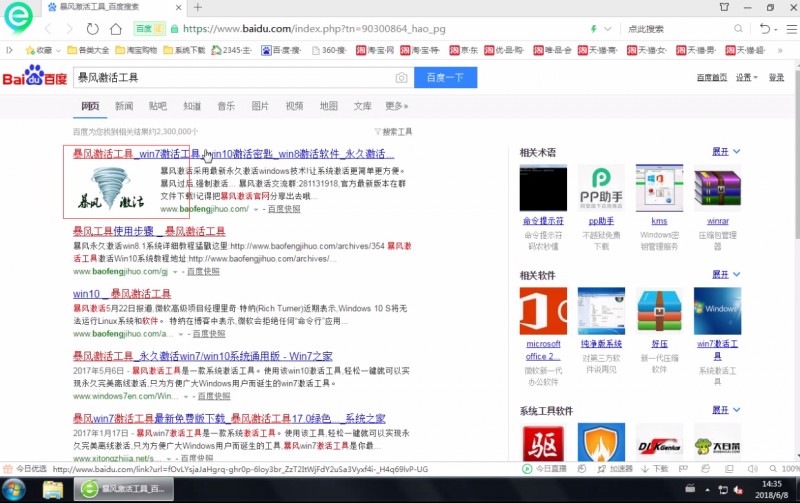Click the muted volume tray icon

click(x=738, y=490)
